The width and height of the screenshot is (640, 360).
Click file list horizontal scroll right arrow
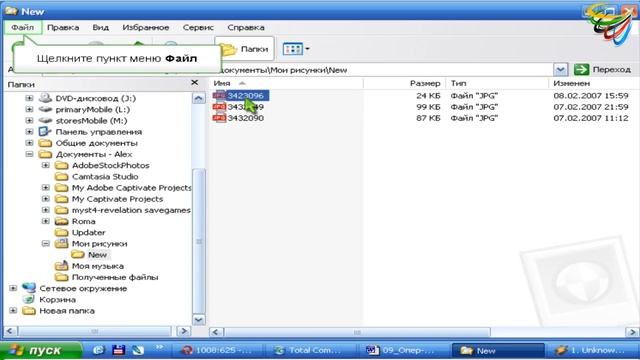point(632,332)
